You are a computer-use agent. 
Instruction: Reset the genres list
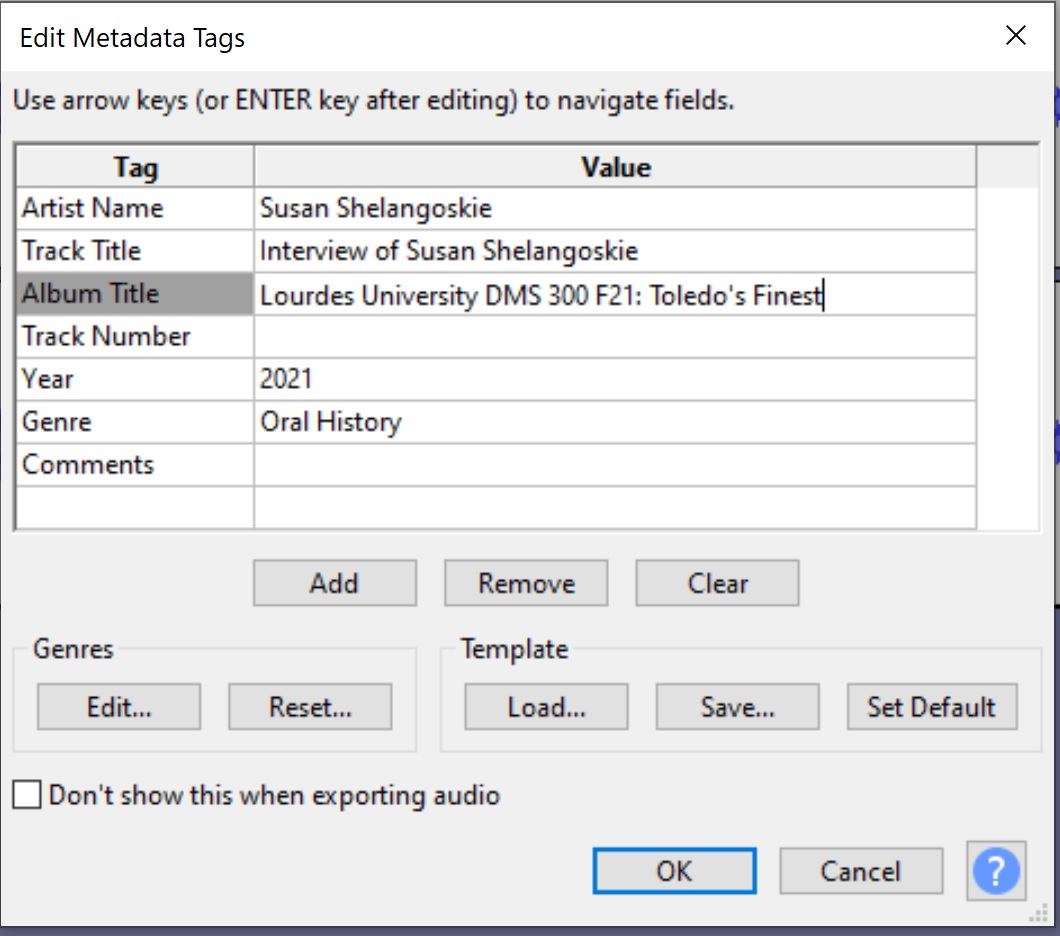click(x=310, y=707)
